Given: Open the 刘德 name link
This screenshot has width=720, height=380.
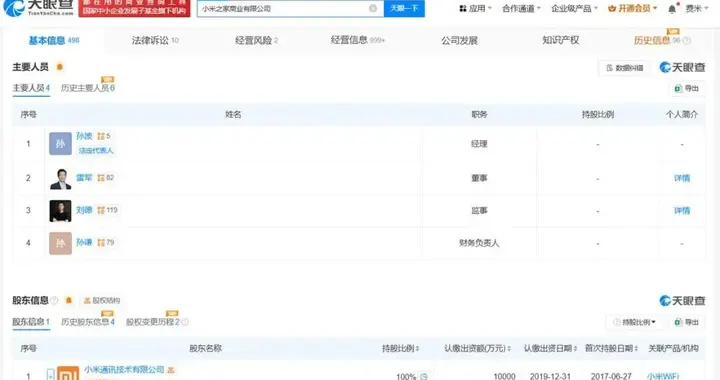Looking at the screenshot, I should tap(84, 210).
